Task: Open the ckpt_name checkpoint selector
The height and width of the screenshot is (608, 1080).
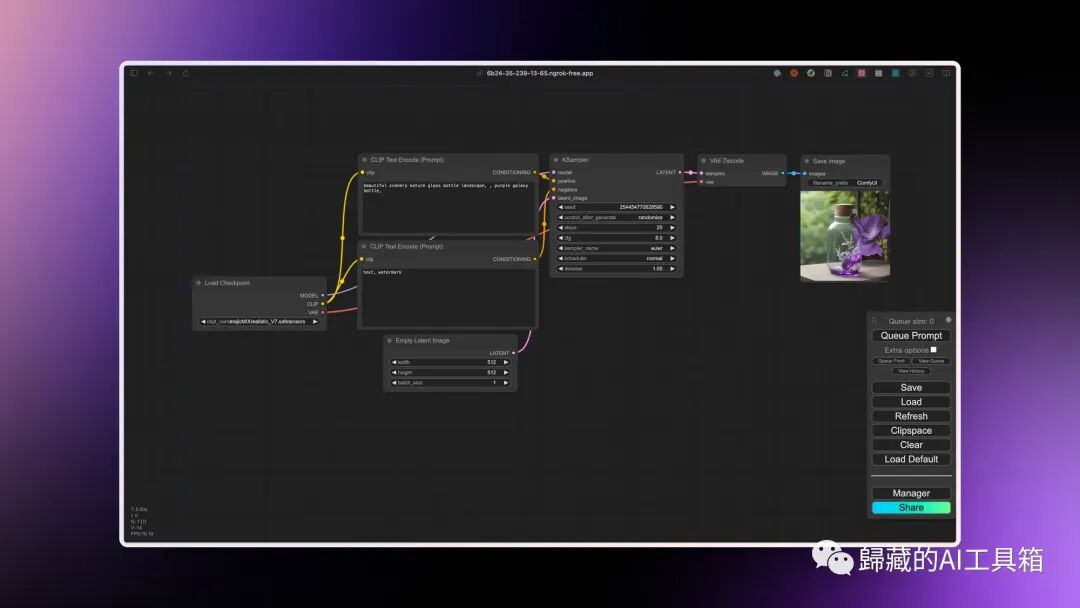Action: pyautogui.click(x=259, y=322)
